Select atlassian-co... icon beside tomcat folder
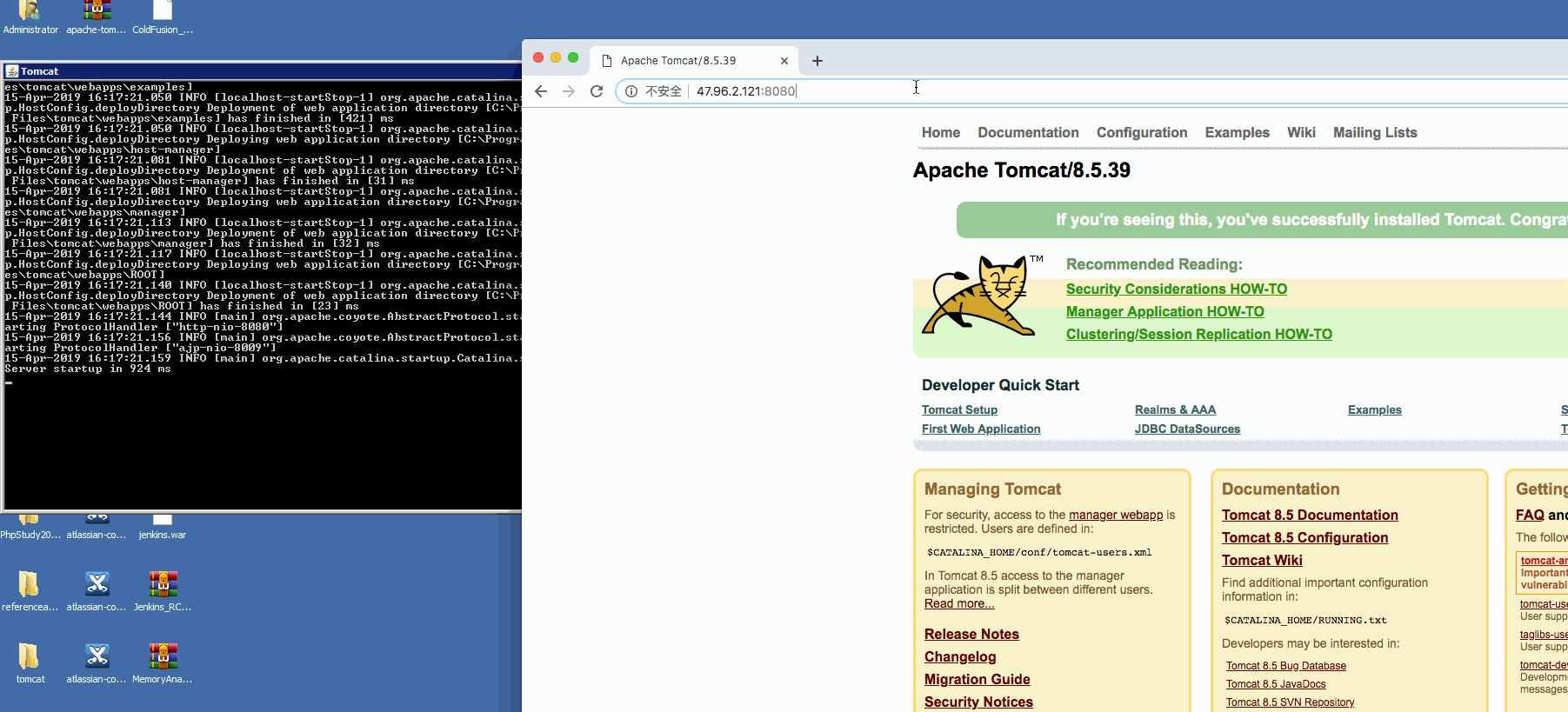 pyautogui.click(x=97, y=663)
